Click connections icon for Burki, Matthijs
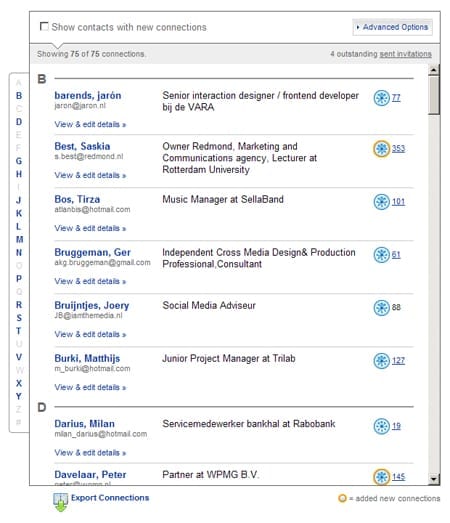The image size is (450, 523). click(x=381, y=361)
